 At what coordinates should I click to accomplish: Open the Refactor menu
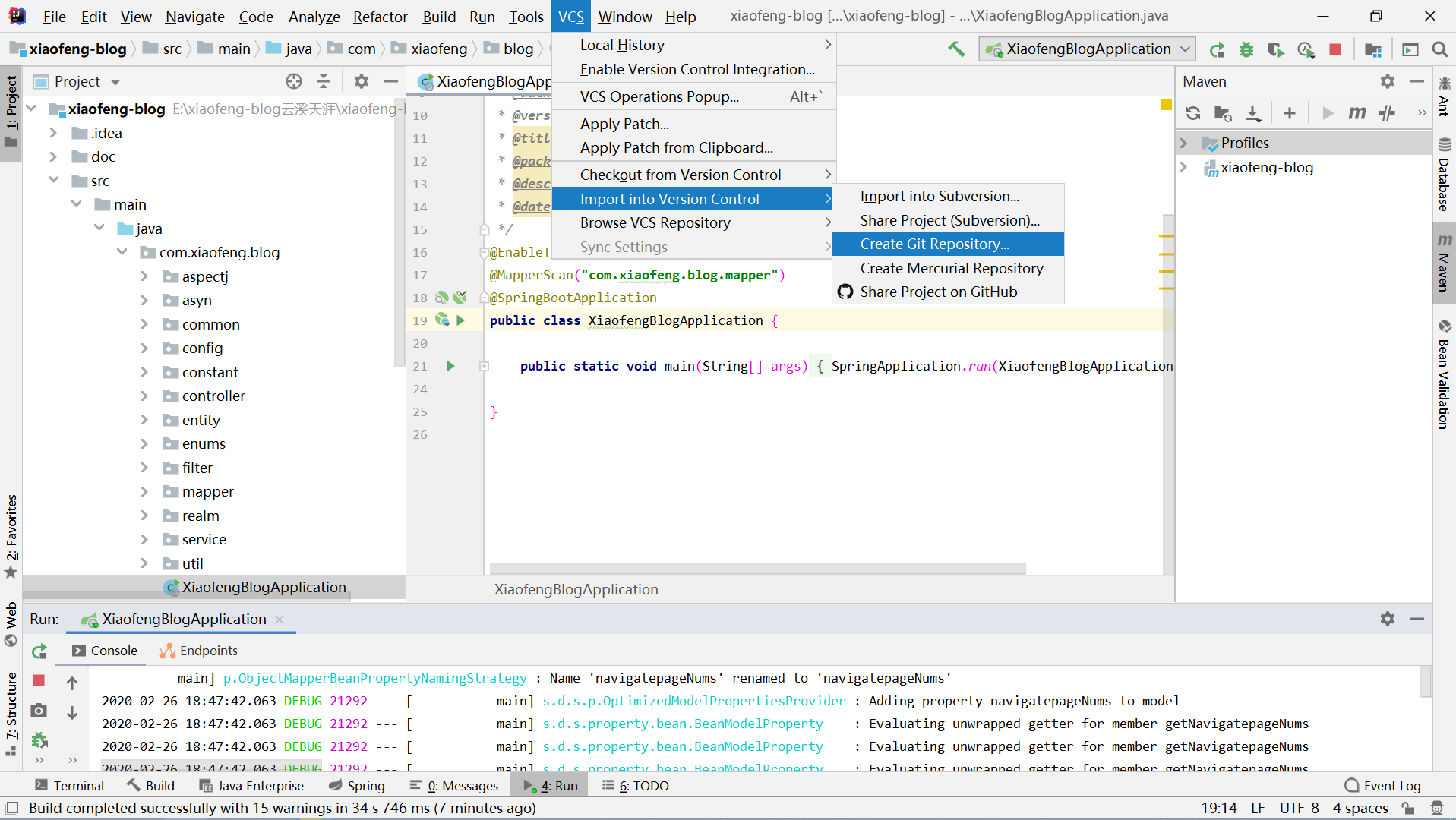(x=380, y=17)
